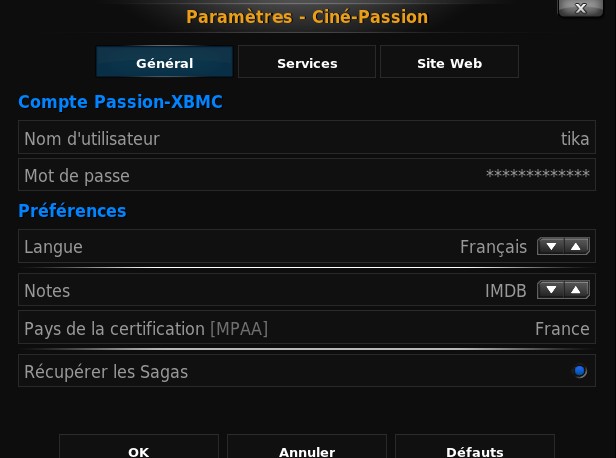Toggle the Récupérer les Sagas radio button
Viewport: 616px width, 458px height.
point(579,372)
